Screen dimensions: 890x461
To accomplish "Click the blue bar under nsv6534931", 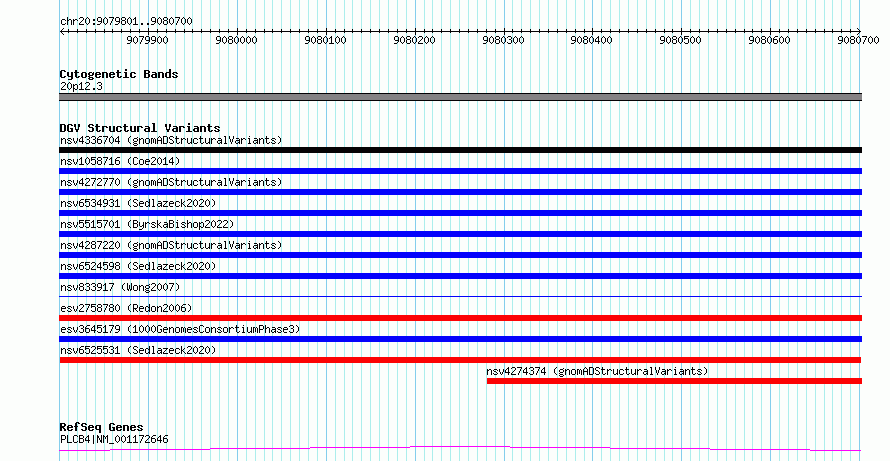I will (460, 213).
